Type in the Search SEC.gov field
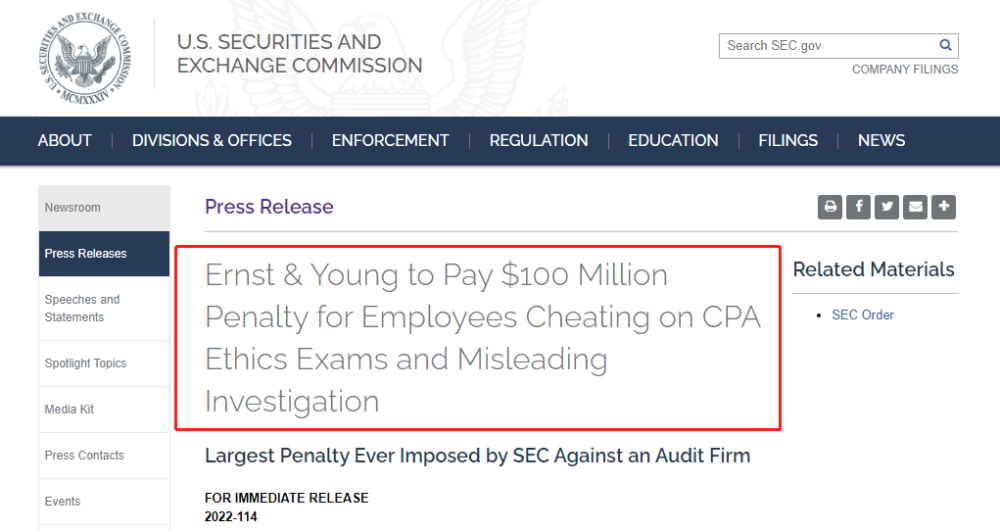Screen dimensions: 1000x531 coord(825,46)
